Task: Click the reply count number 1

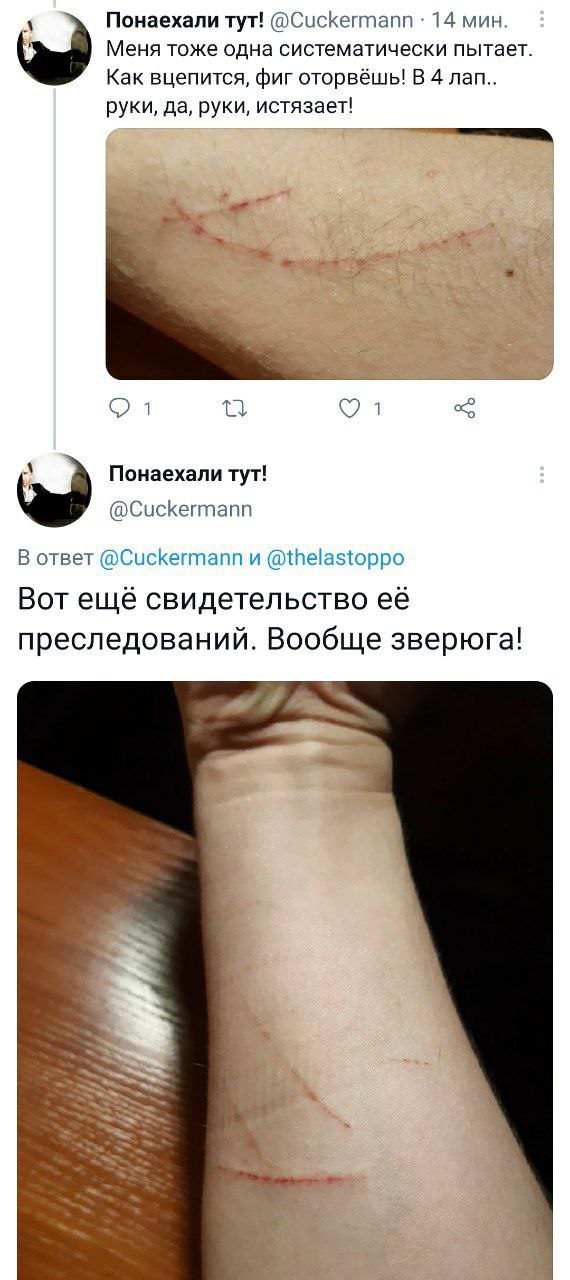Action: [x=148, y=408]
